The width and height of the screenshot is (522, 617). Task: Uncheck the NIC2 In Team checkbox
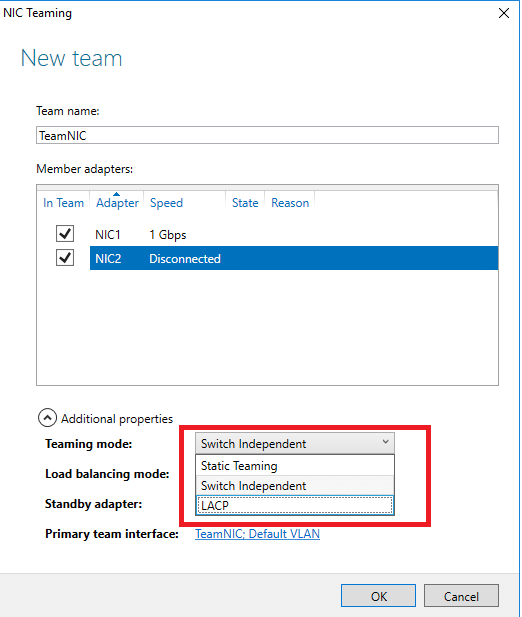tap(65, 258)
